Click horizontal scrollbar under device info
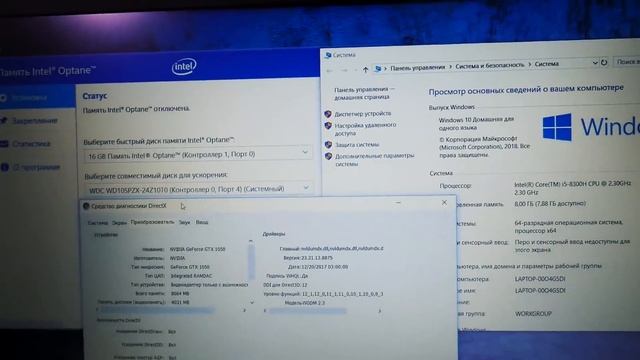 (x=157, y=311)
